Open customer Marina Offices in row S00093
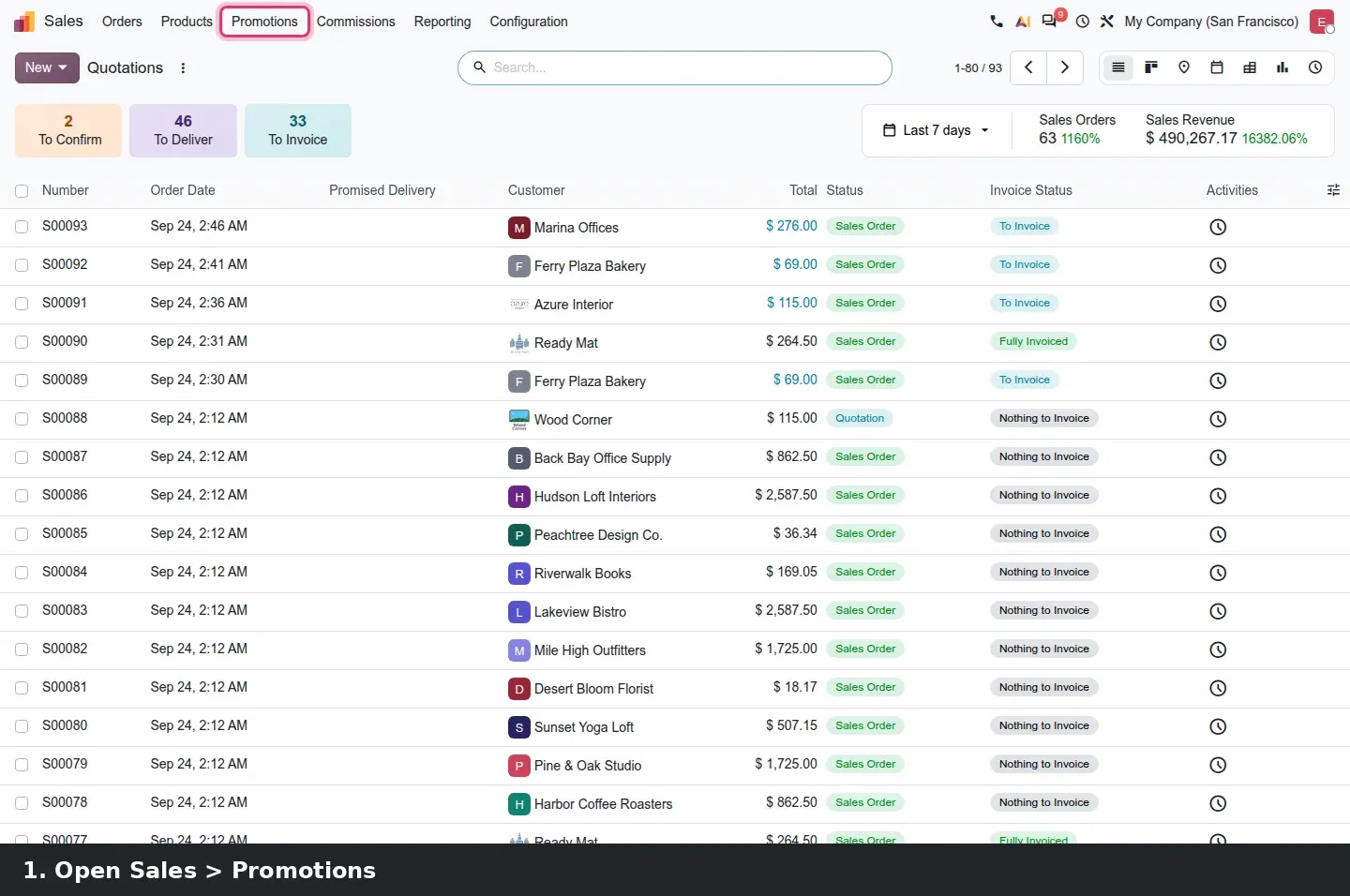Image resolution: width=1350 pixels, height=896 pixels. [576, 228]
